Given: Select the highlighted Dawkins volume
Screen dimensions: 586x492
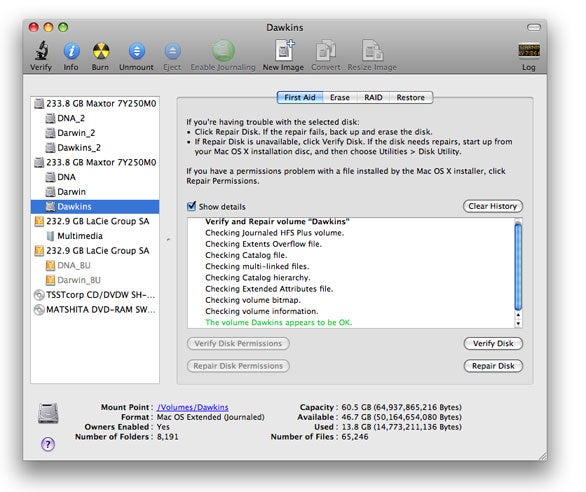Looking at the screenshot, I should click(95, 206).
